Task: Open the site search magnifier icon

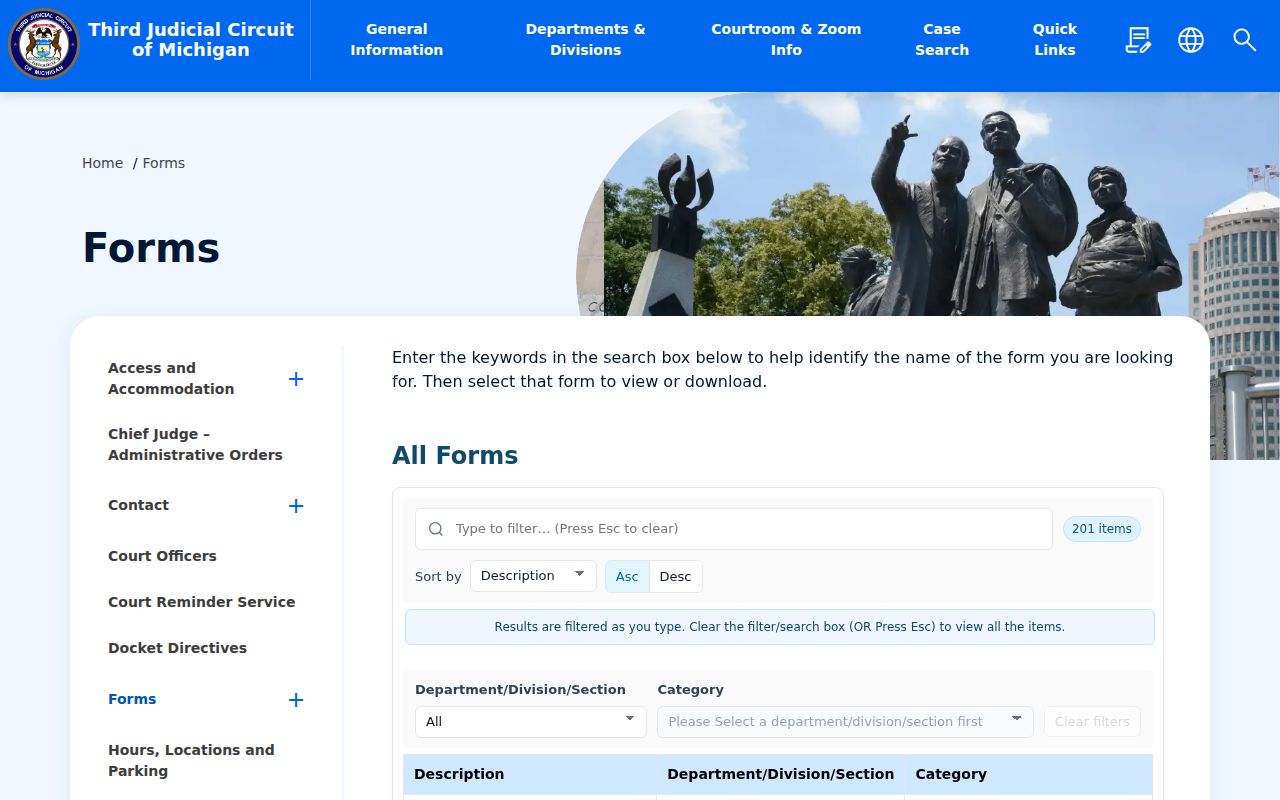Action: coord(1244,40)
